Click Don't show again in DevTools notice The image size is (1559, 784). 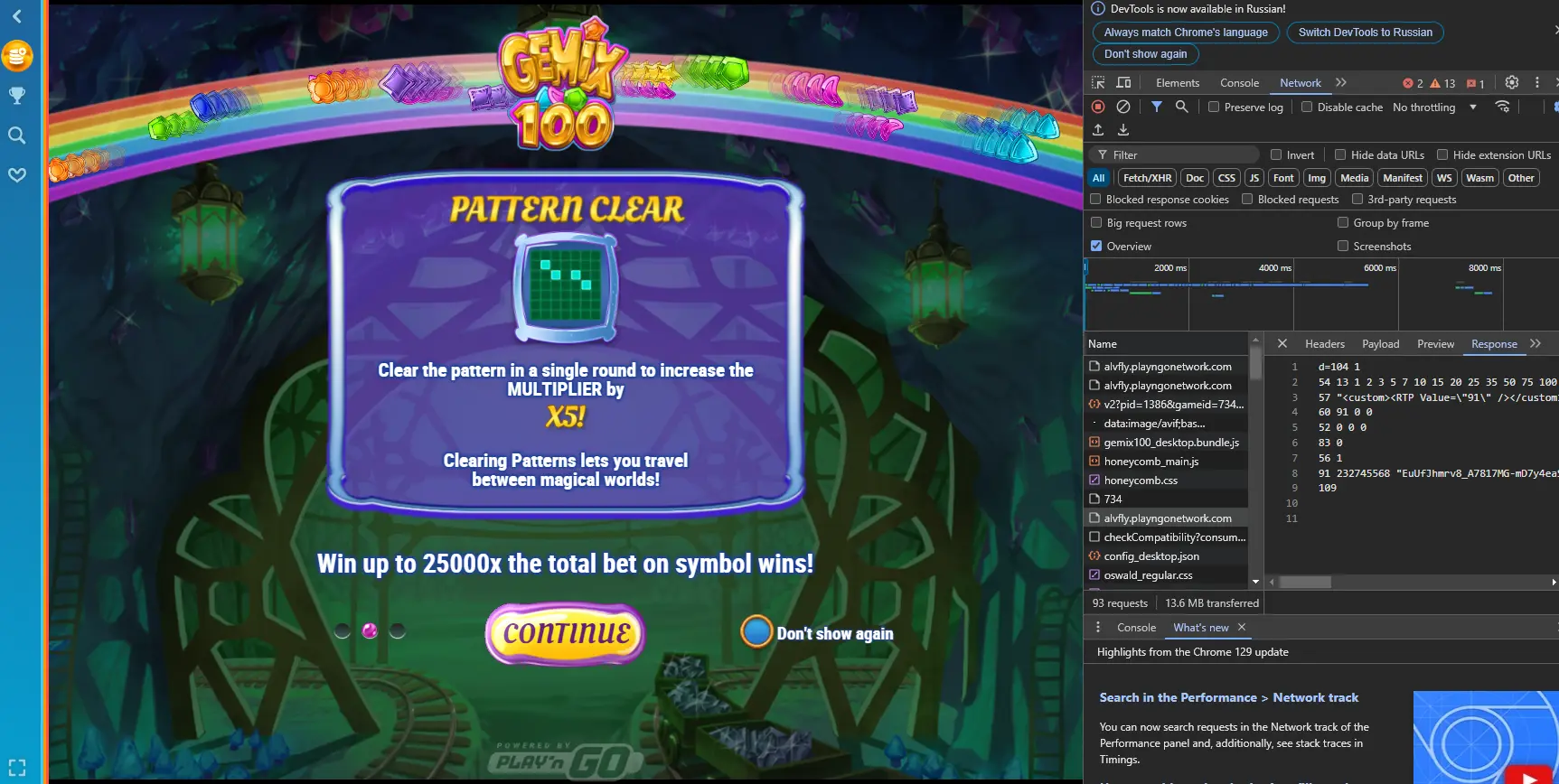tap(1145, 53)
